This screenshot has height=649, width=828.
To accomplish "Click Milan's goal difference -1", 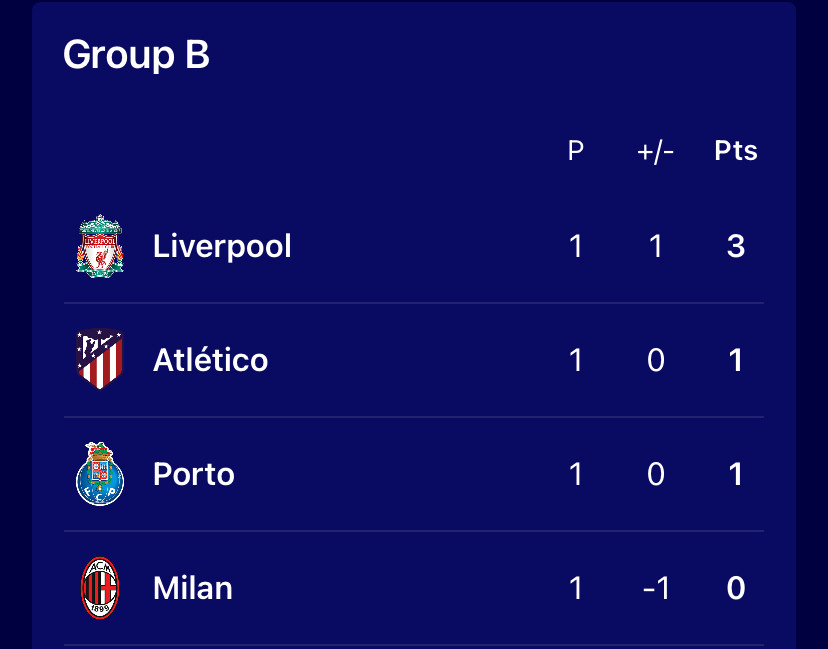I will pos(656,588).
